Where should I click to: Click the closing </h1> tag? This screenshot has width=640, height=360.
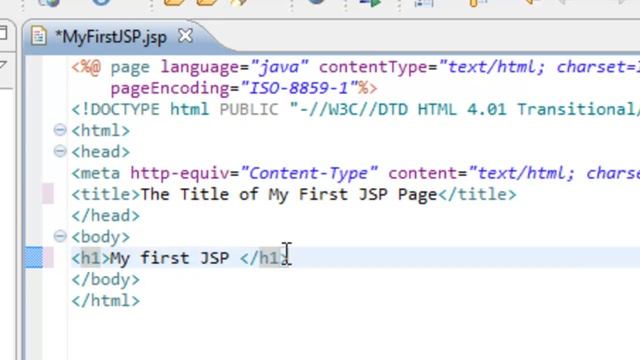click(x=265, y=258)
